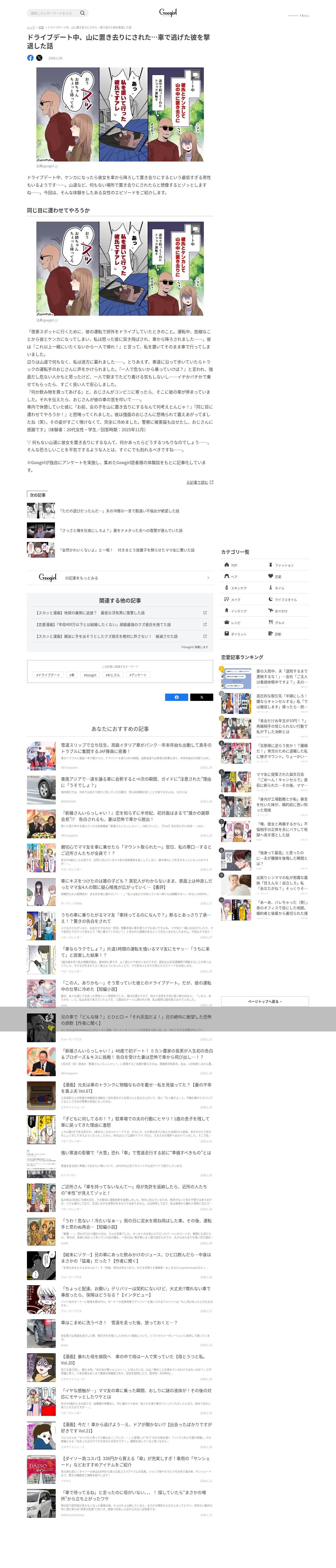Select the #おじさん keyword tag
The width and height of the screenshot is (336, 1568).
[113, 675]
